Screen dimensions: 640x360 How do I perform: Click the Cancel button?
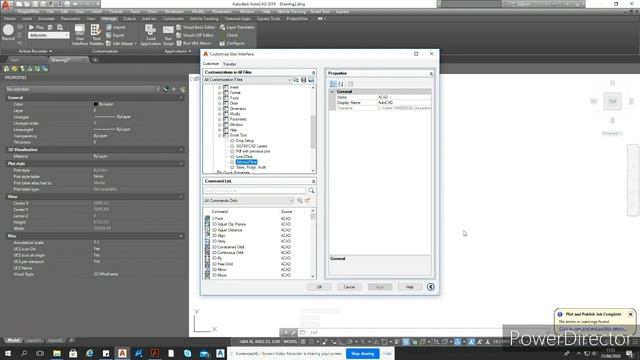349,287
